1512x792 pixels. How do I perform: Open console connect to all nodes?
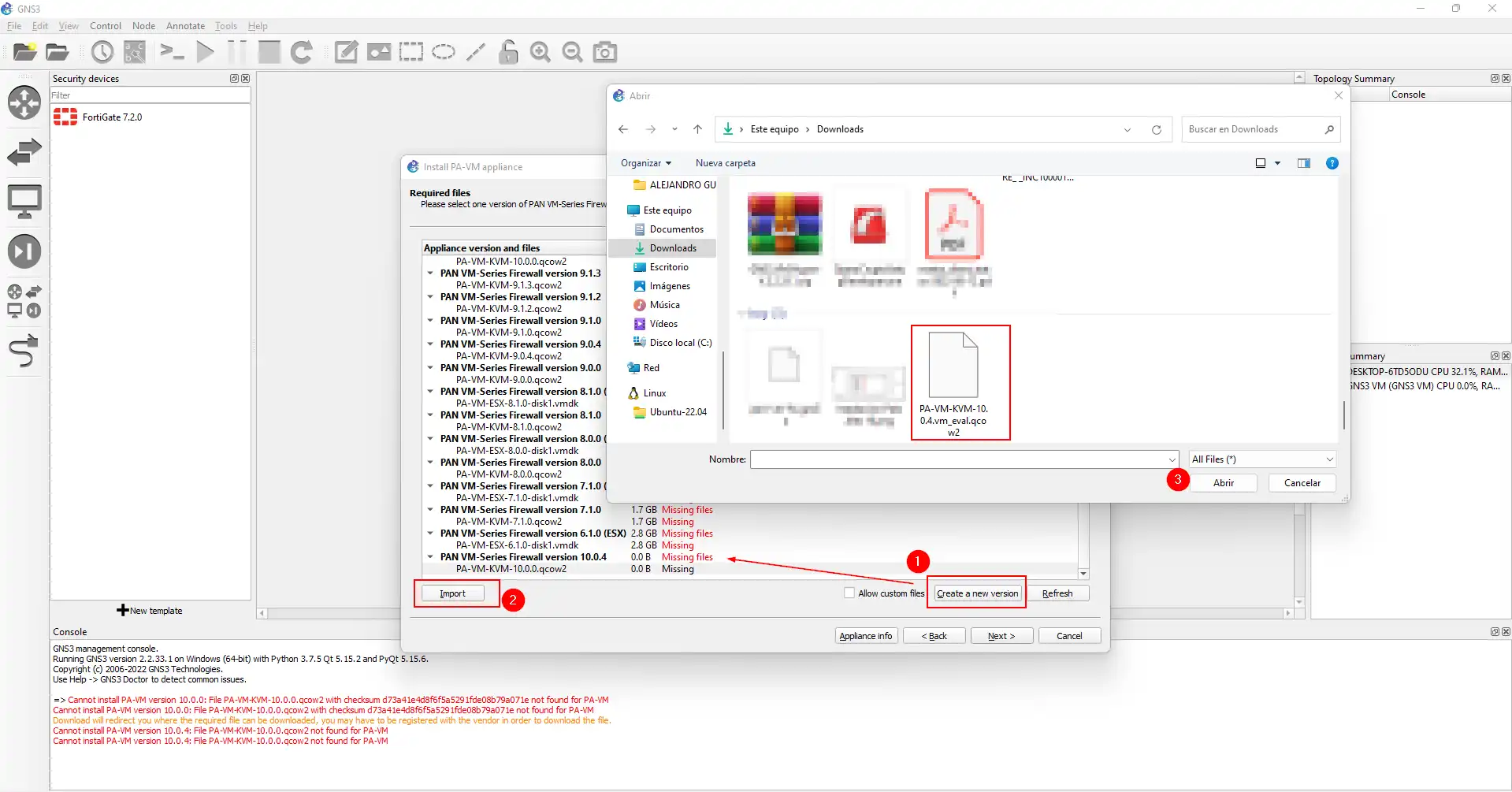click(172, 52)
